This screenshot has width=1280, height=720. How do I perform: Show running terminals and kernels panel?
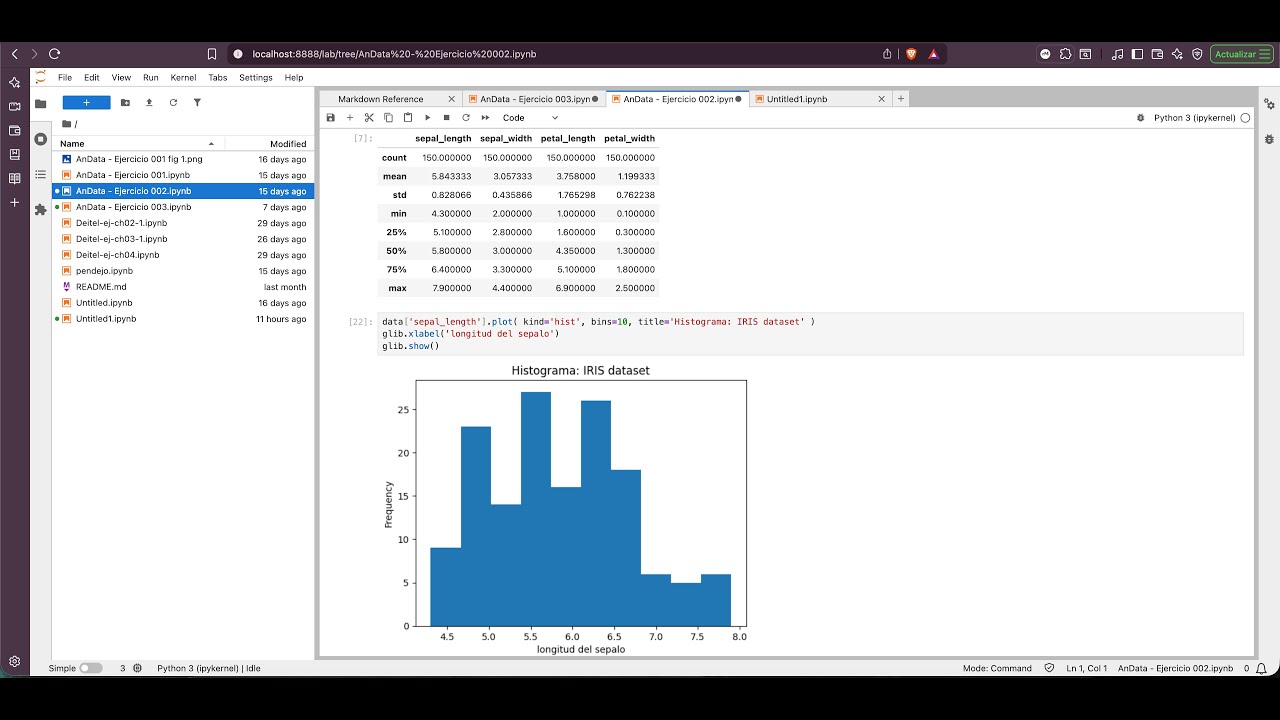pyautogui.click(x=40, y=139)
